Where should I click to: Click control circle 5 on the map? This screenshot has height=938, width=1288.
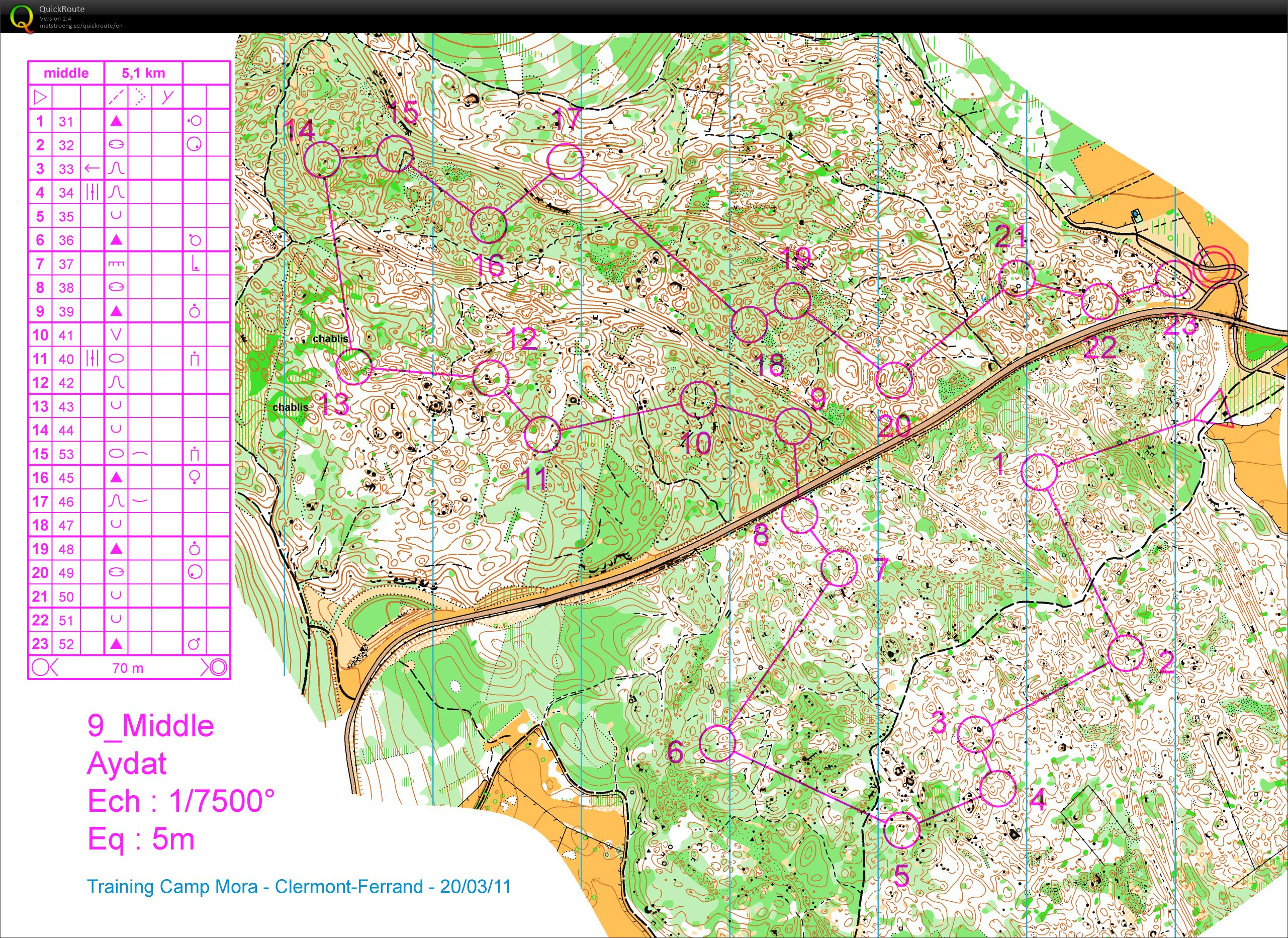click(902, 830)
